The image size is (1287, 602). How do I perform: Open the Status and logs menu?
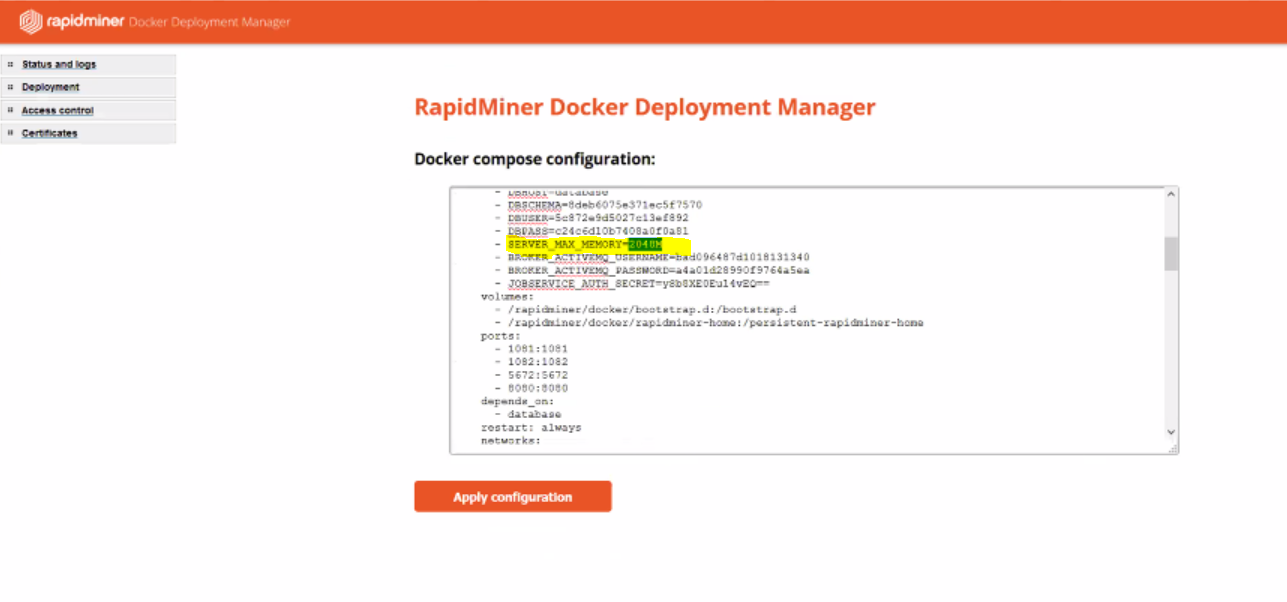pos(59,64)
